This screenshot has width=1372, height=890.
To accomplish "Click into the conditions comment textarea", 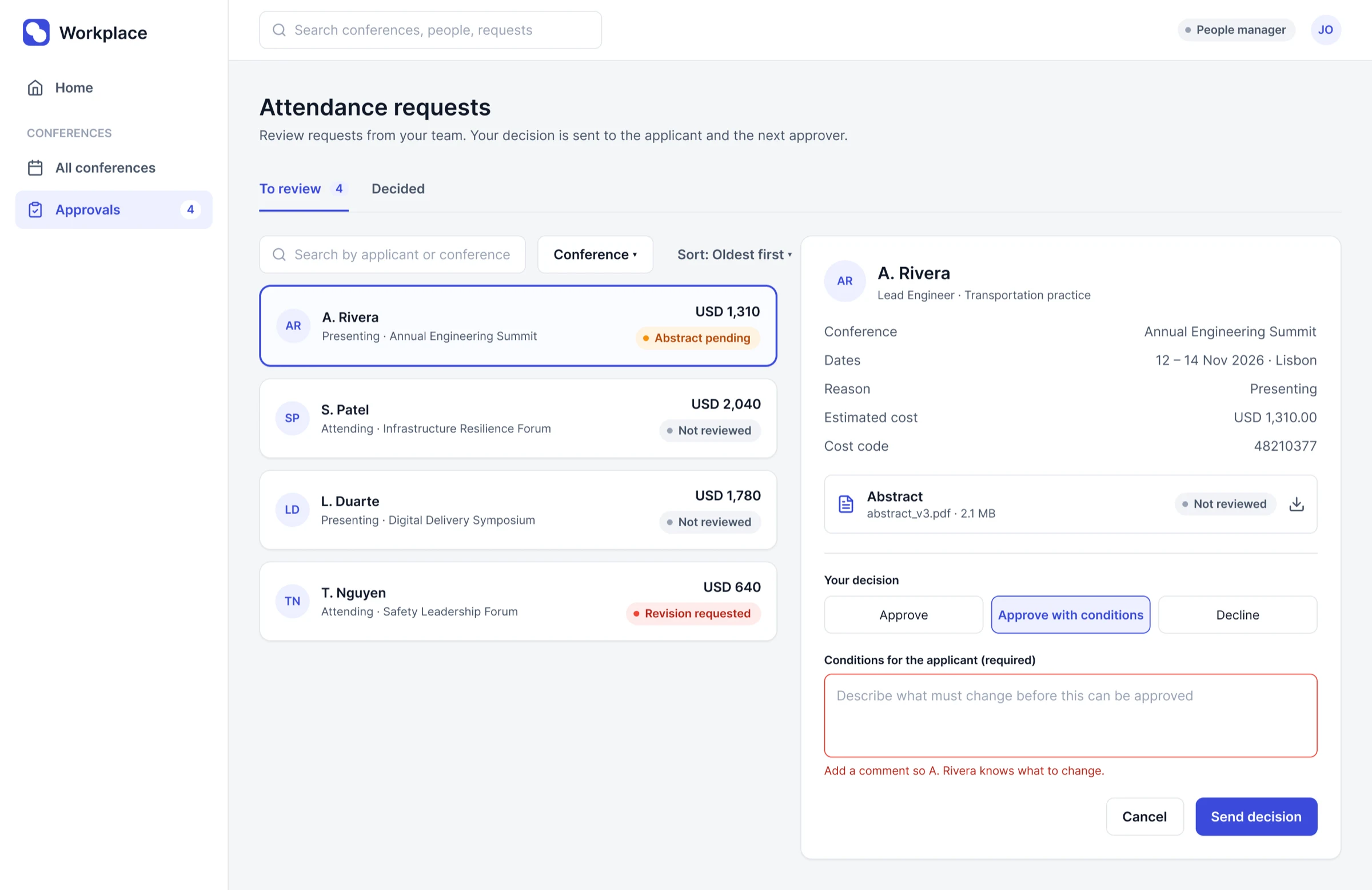I will (1071, 715).
